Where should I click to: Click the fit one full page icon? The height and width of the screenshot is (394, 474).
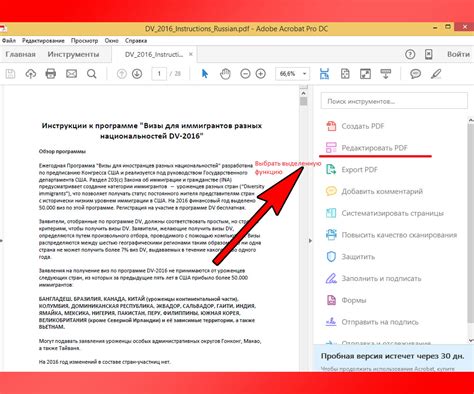345,74
